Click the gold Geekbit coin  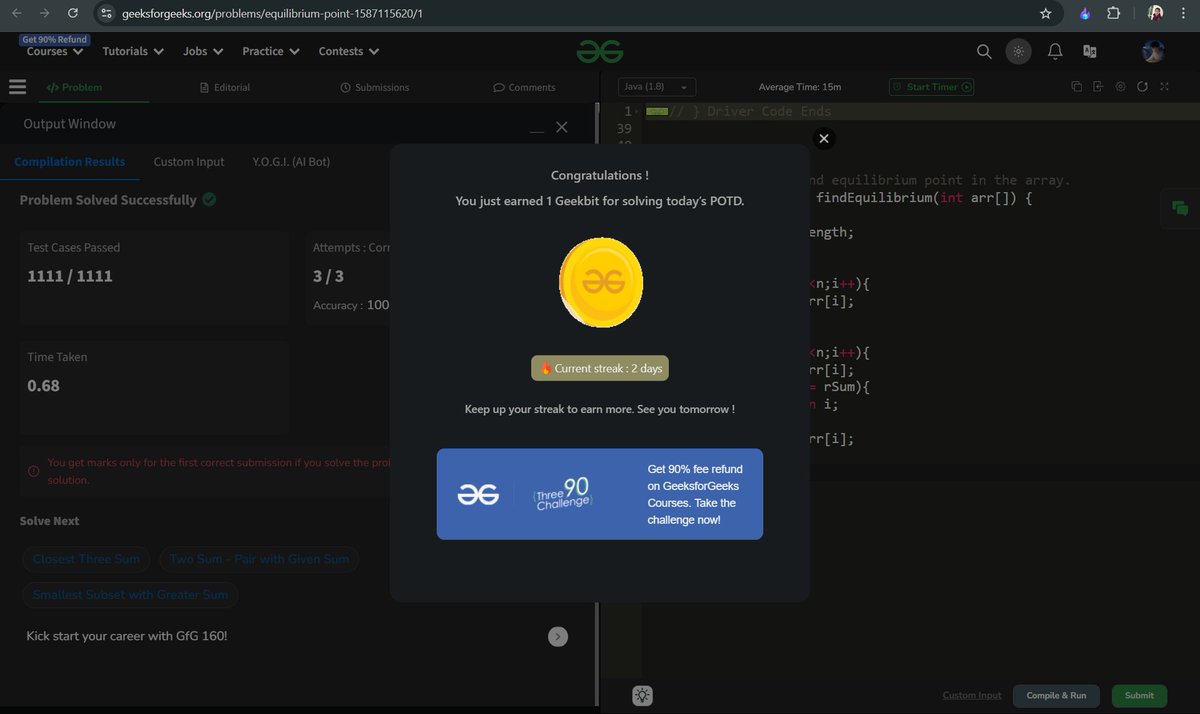[600, 284]
